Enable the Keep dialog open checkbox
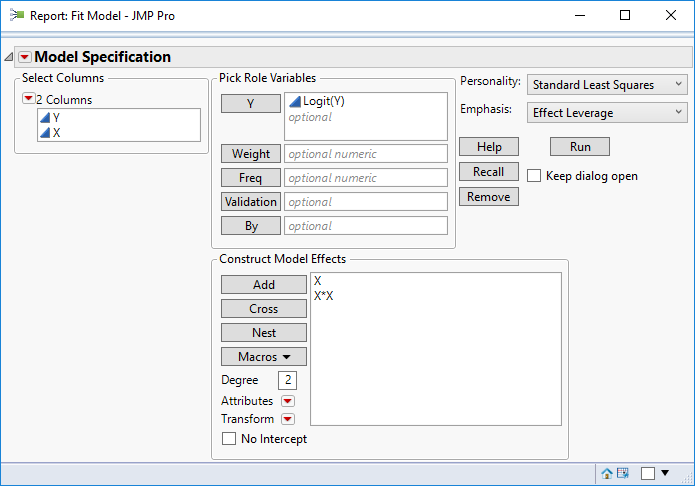The width and height of the screenshot is (695, 486). pos(534,176)
